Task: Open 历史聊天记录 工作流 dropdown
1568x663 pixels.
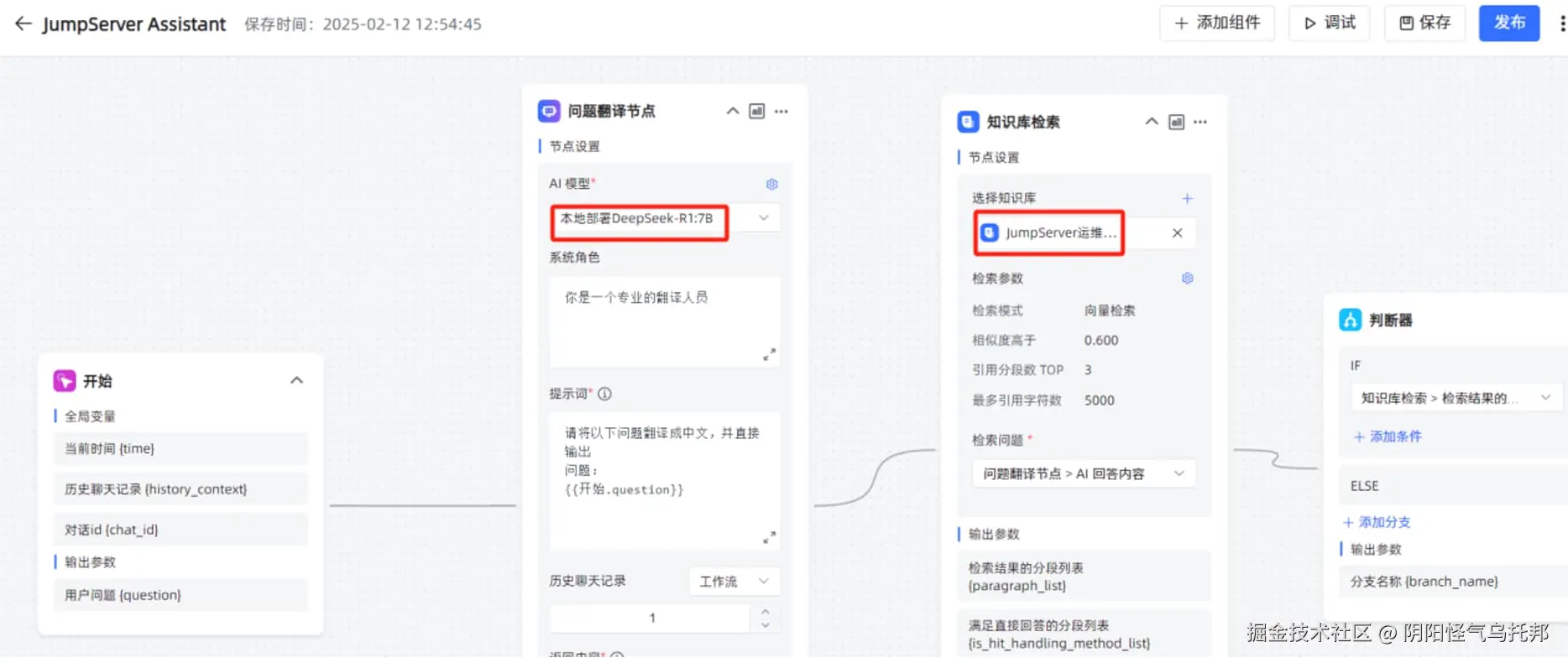Action: (734, 581)
